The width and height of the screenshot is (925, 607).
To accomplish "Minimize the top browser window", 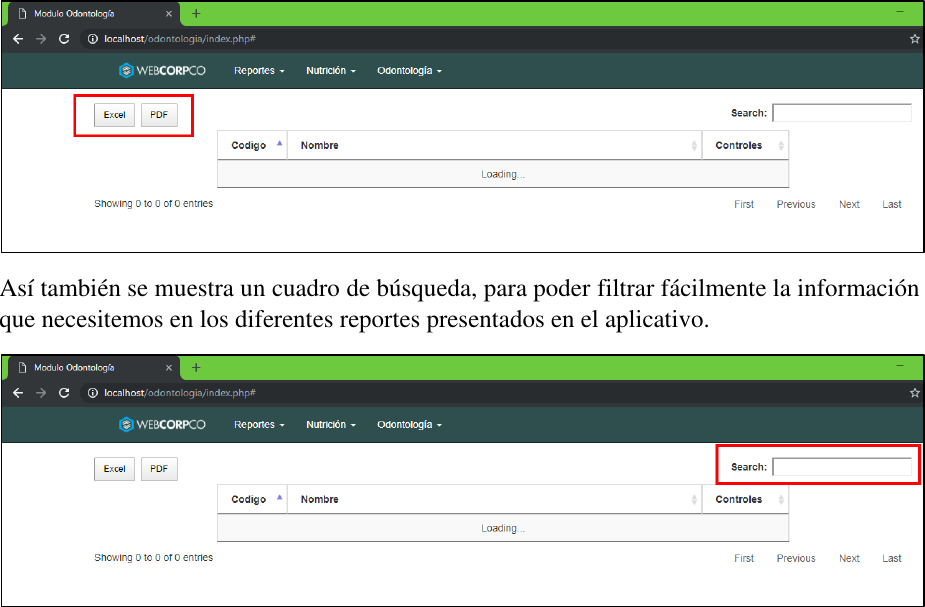I will click(900, 12).
